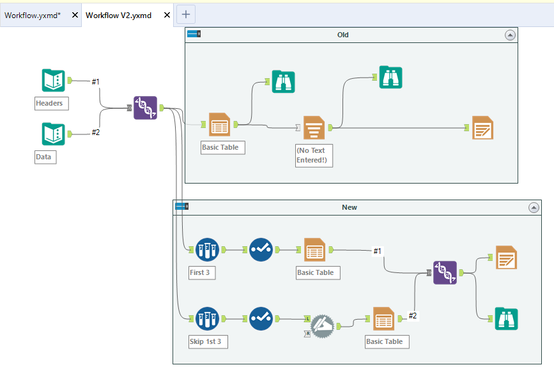This screenshot has width=554, height=371.
Task: Close the Workflow V2.yxmd tab
Action: 167,15
